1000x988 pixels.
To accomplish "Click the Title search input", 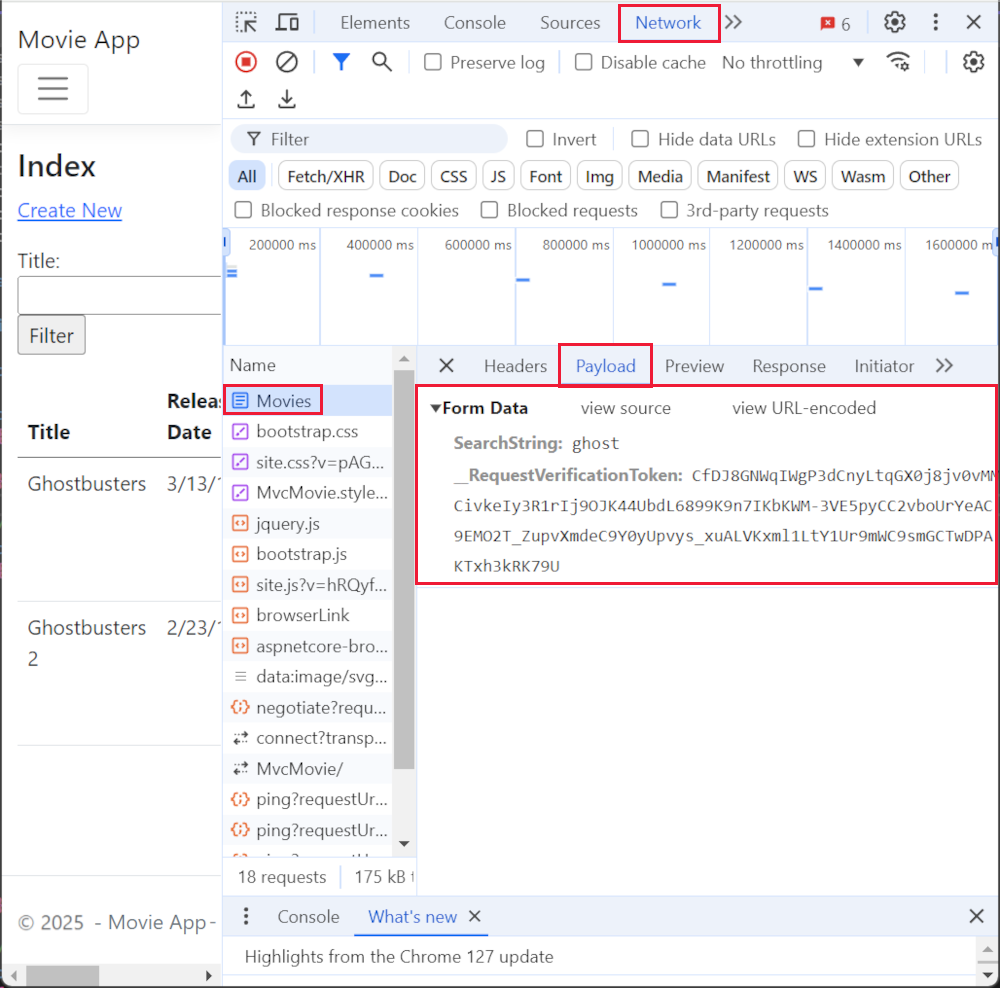I will tap(119, 295).
